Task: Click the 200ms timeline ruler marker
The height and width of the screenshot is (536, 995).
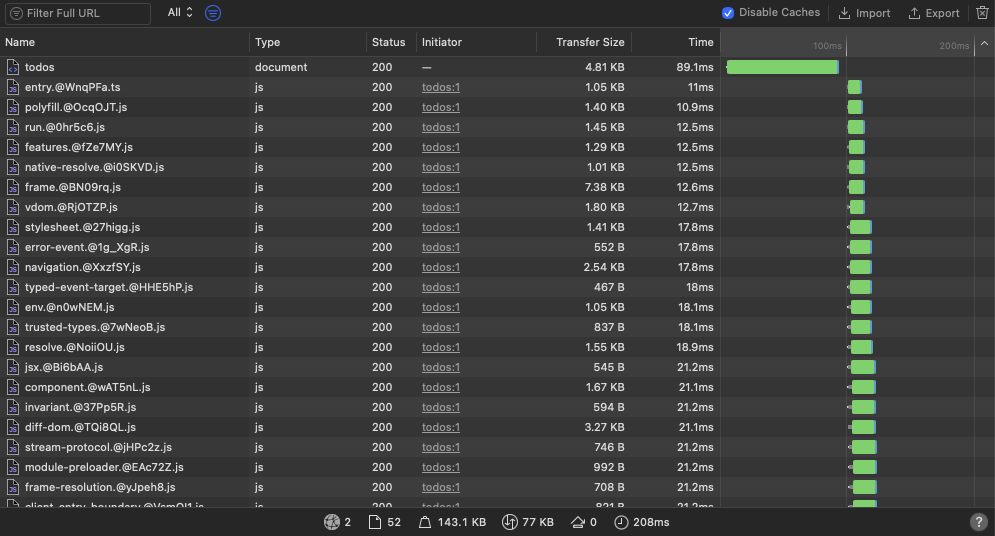Action: coord(954,46)
